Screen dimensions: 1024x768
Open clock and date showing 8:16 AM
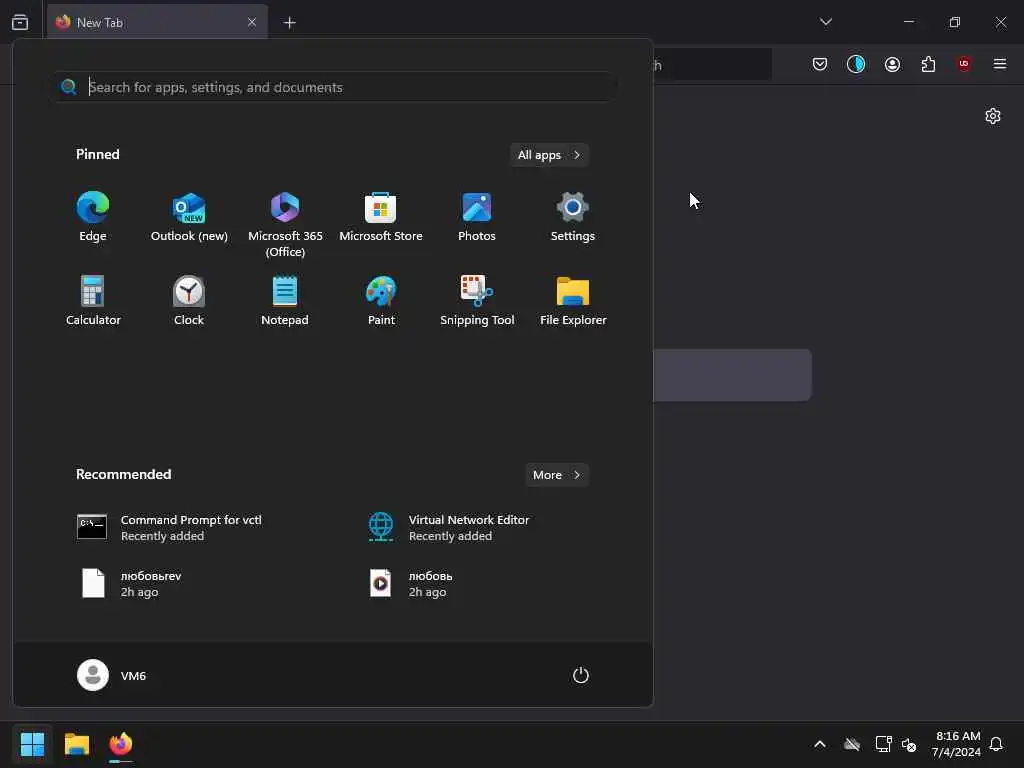pyautogui.click(x=956, y=744)
